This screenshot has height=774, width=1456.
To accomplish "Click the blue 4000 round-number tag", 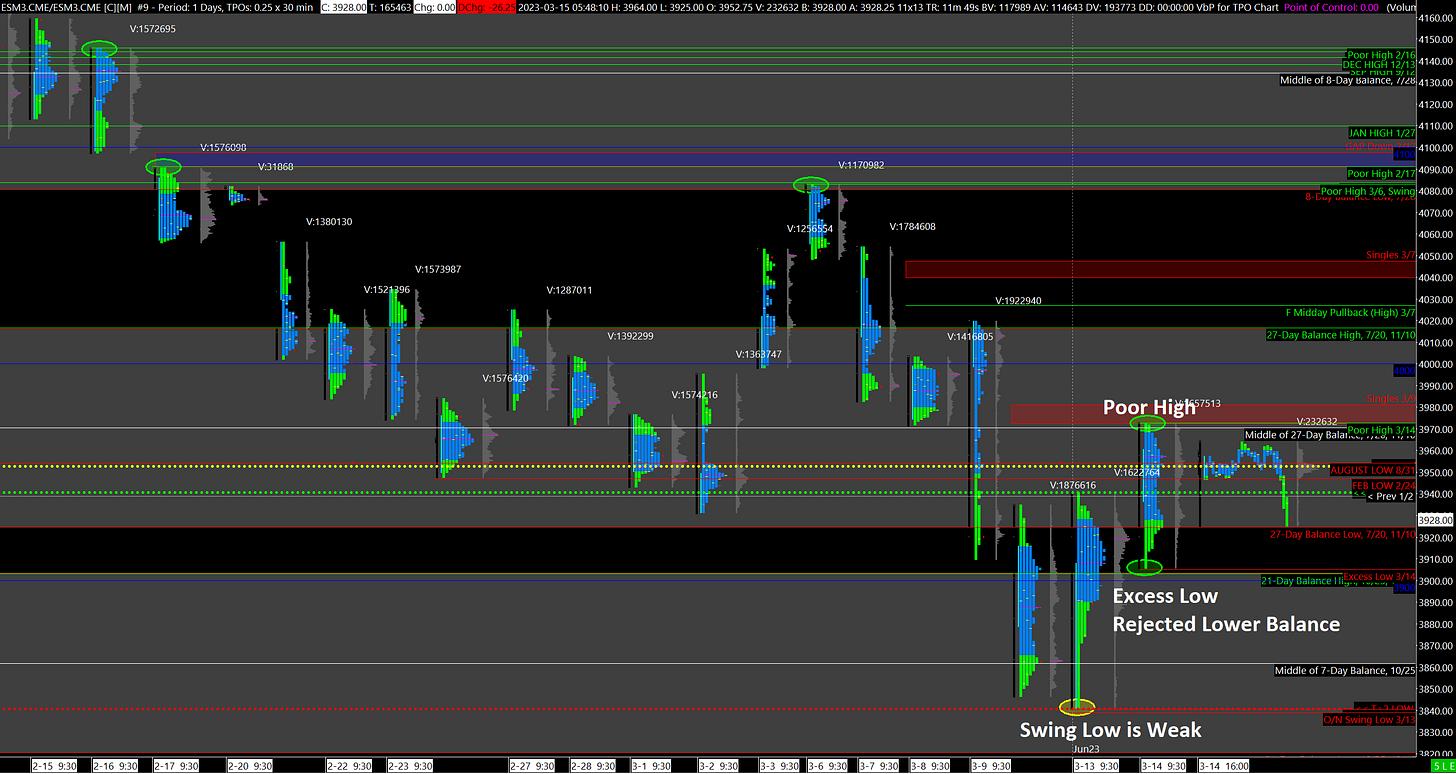I will pos(1404,371).
